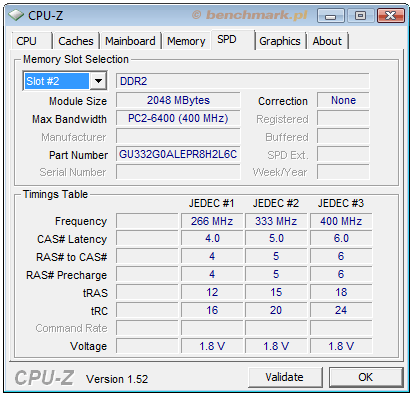Click the PC2-6400 (400 MHz) bandwidth field

pyautogui.click(x=178, y=118)
